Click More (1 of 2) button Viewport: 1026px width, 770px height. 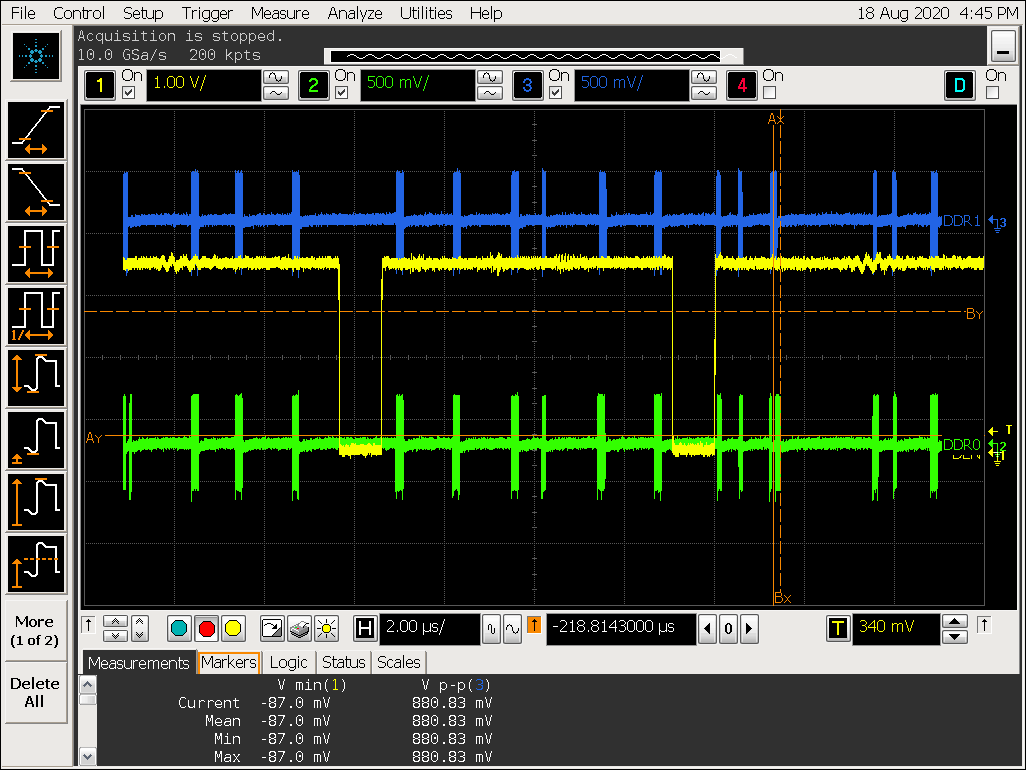[x=35, y=631]
